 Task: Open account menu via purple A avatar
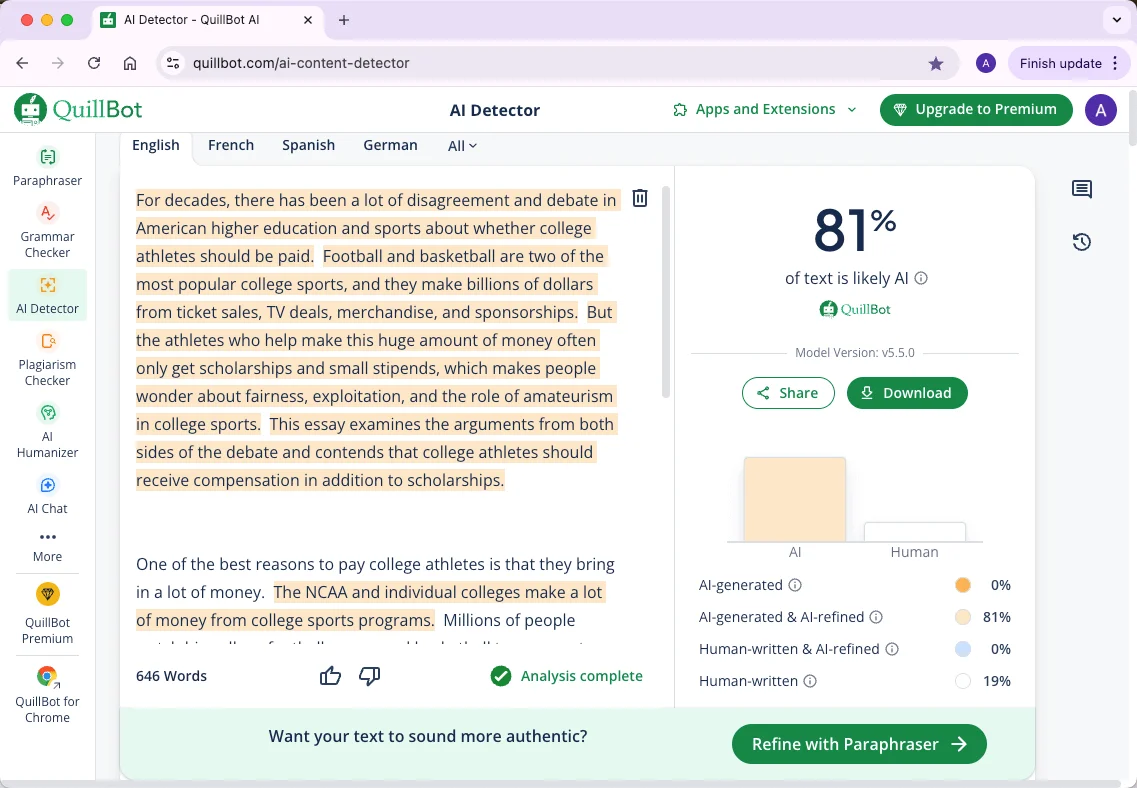coord(1100,110)
